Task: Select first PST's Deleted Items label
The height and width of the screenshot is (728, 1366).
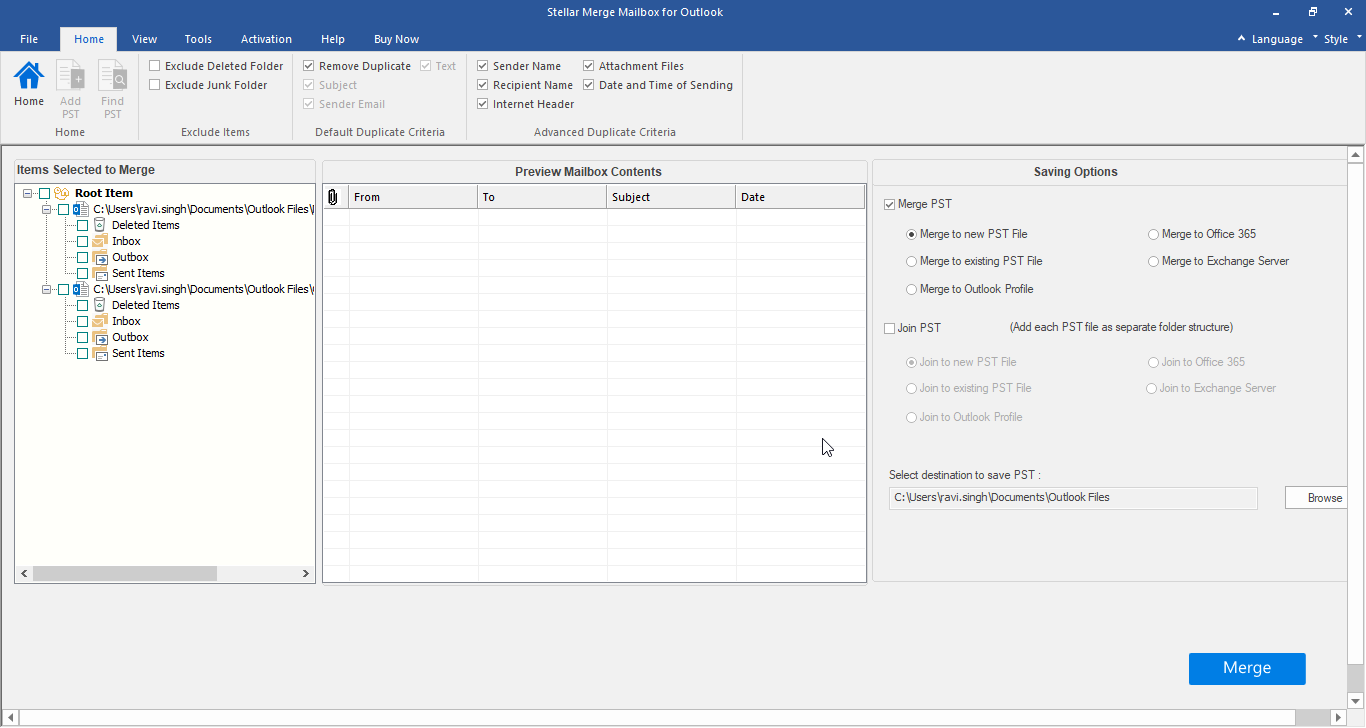Action: 146,225
